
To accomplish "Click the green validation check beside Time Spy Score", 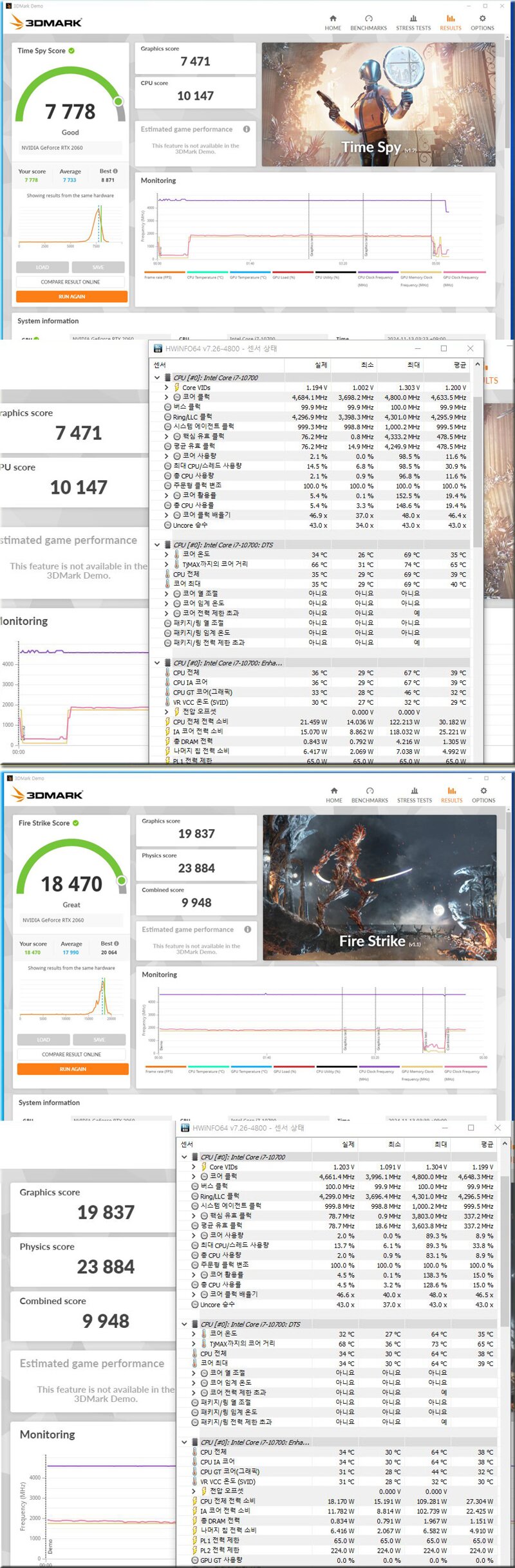I will point(71,51).
